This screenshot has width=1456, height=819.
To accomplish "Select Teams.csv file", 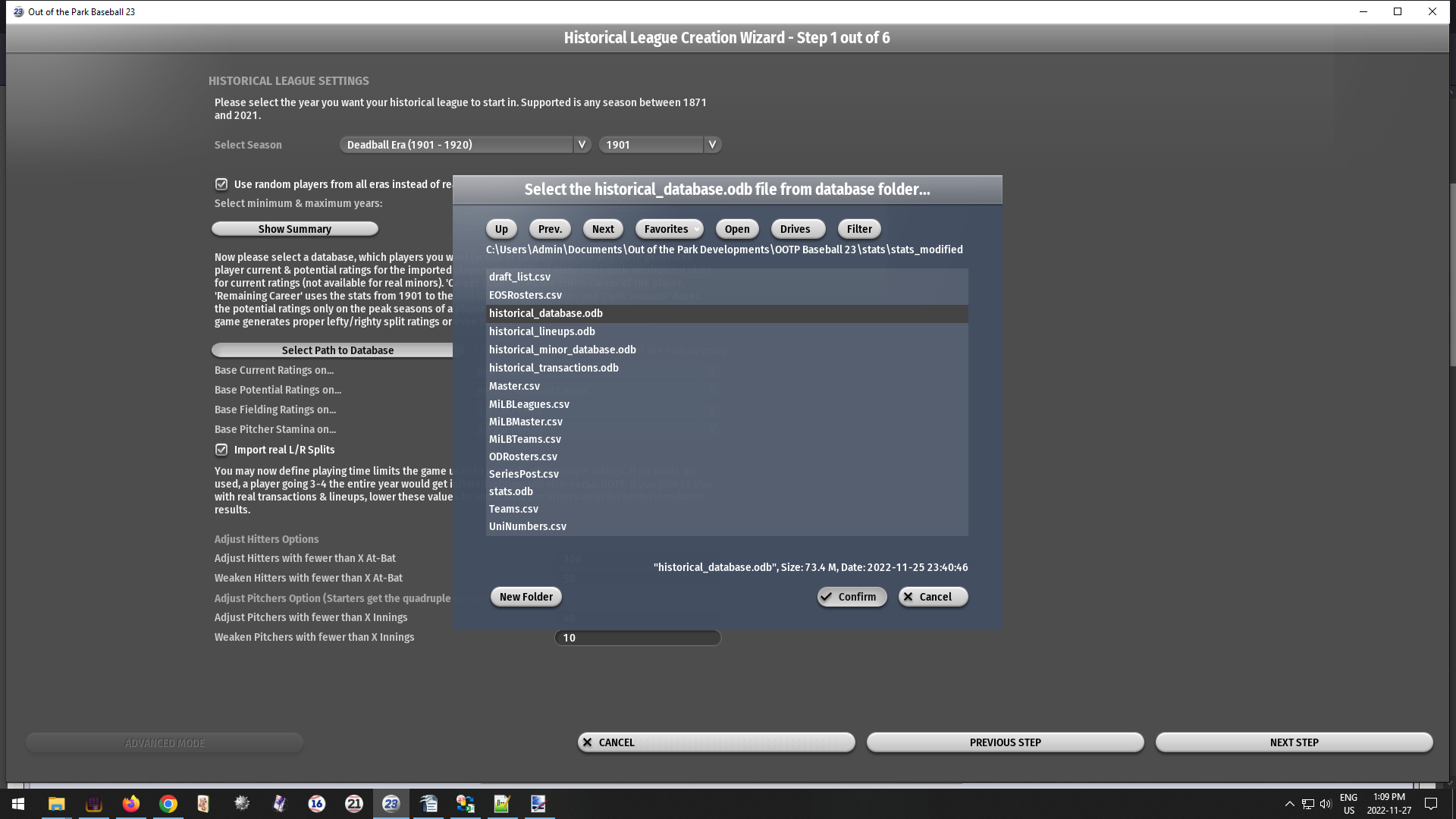I will pos(726,509).
